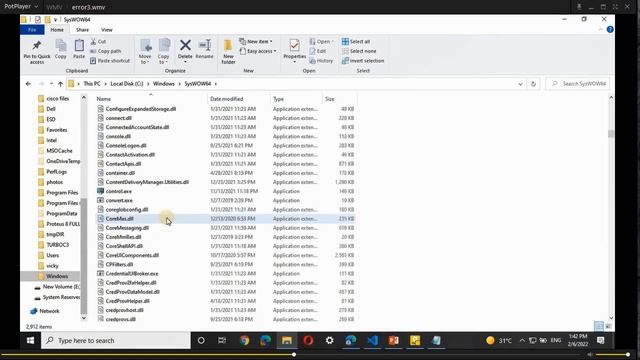Image resolution: width=640 pixels, height=360 pixels.
Task: Refresh the folder view
Action: [x=533, y=84]
